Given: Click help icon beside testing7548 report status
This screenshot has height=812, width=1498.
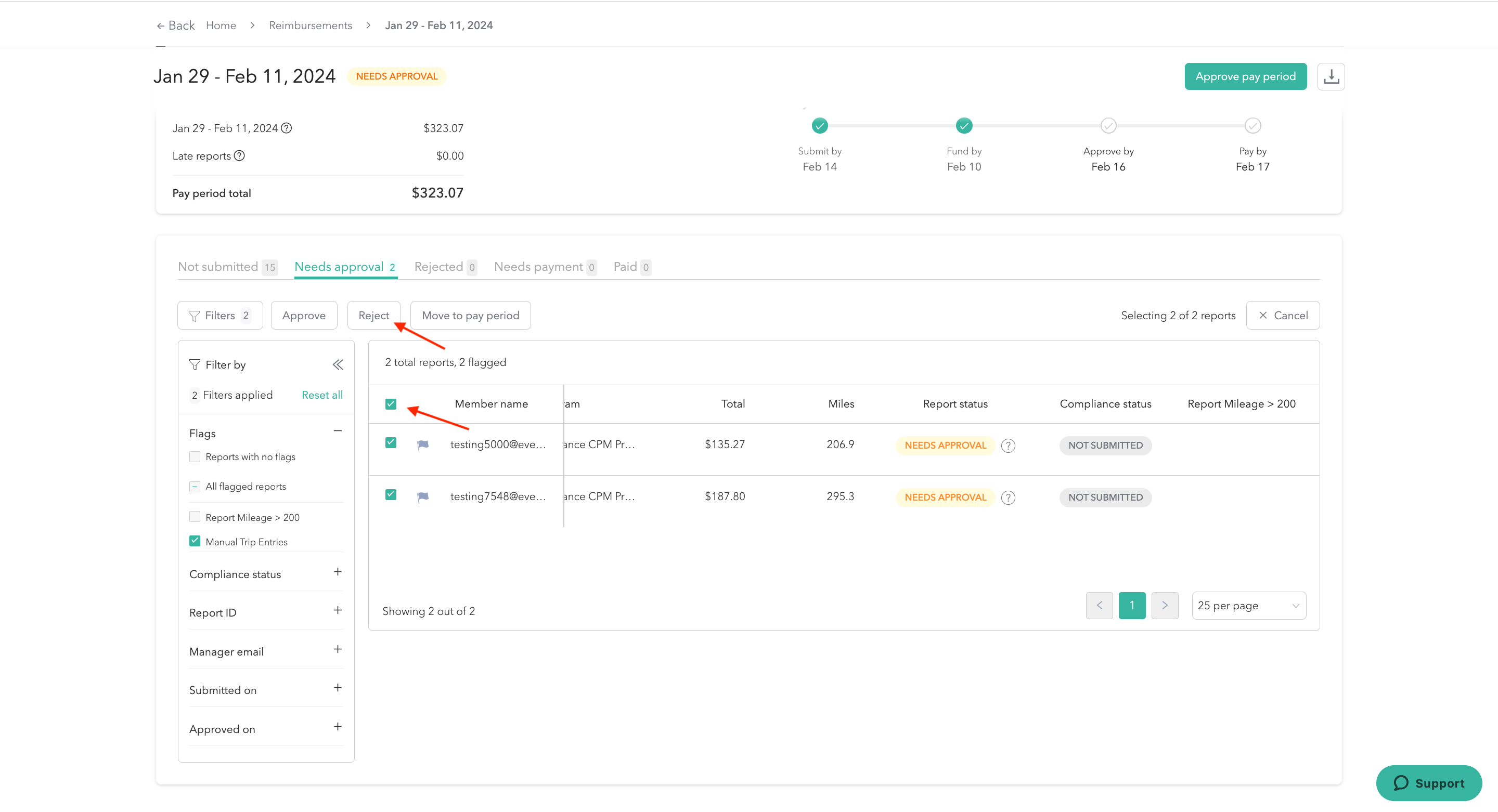Looking at the screenshot, I should coord(1008,497).
